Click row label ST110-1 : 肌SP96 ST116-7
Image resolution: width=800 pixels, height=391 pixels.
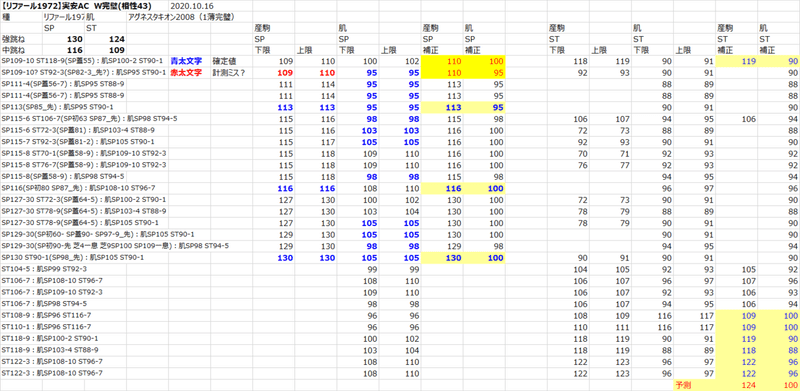pyautogui.click(x=46, y=327)
